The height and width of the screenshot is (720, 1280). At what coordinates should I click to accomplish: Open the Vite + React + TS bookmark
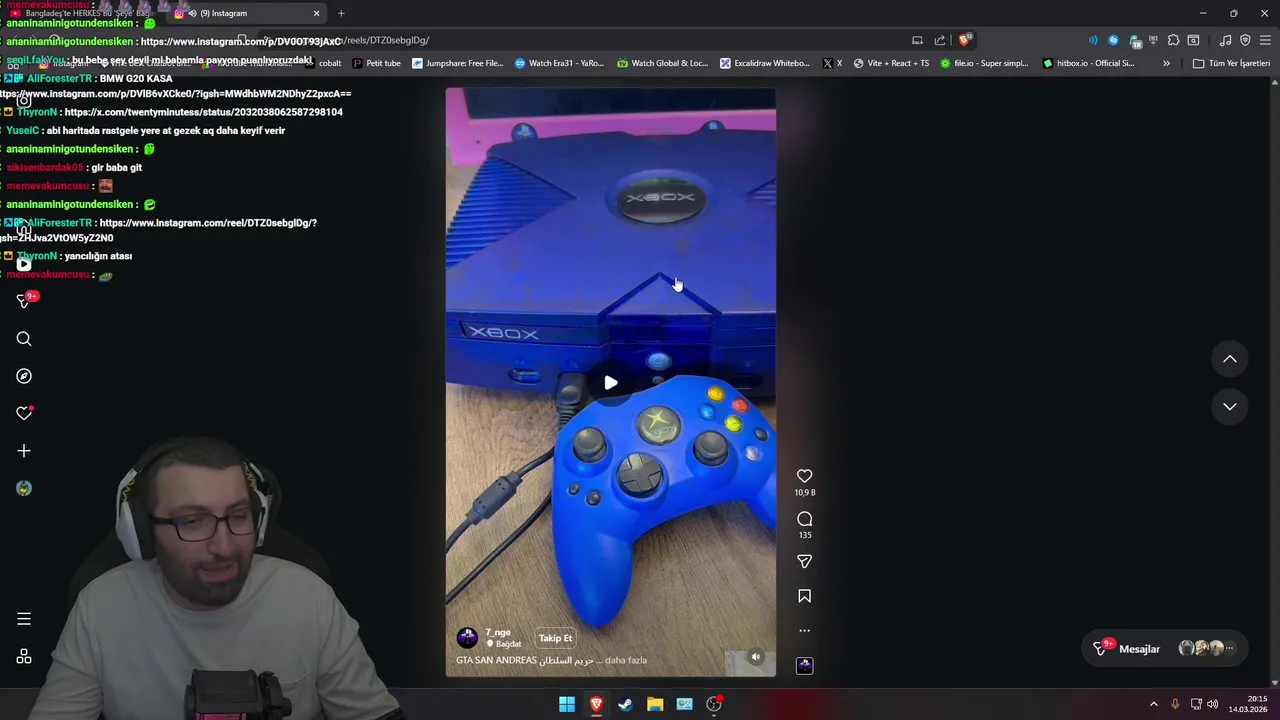point(891,63)
